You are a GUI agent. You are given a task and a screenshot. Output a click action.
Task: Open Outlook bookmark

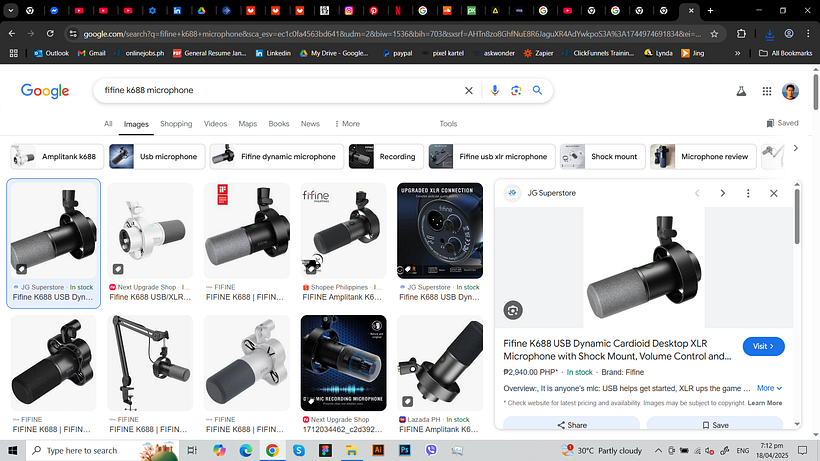click(51, 53)
